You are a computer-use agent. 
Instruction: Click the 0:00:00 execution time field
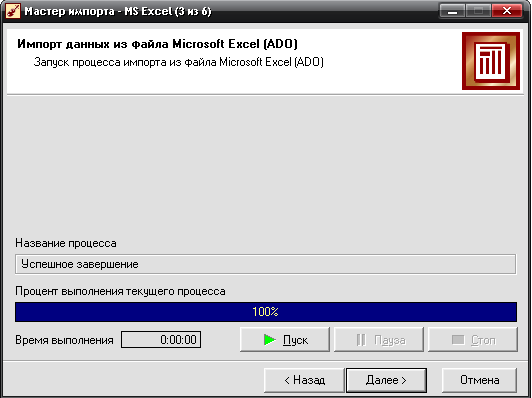[161, 340]
